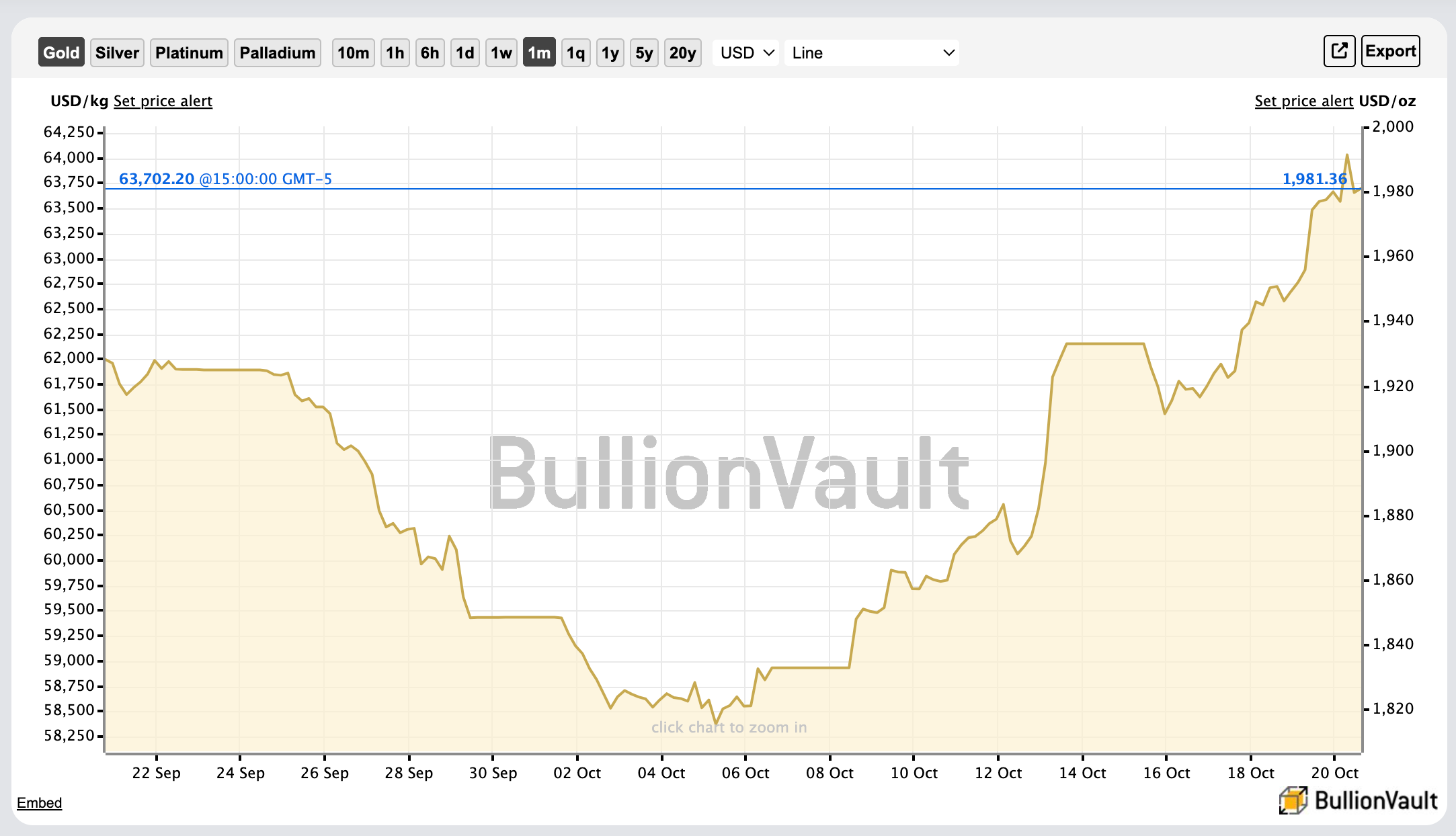1456x836 pixels.
Task: Click left Set price alert link
Action: point(163,101)
